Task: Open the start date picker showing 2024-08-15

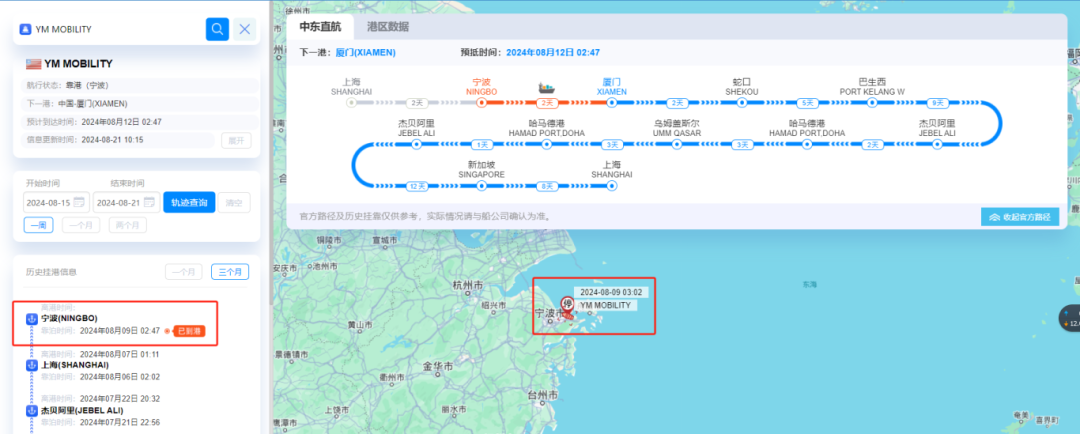Action: click(x=56, y=203)
